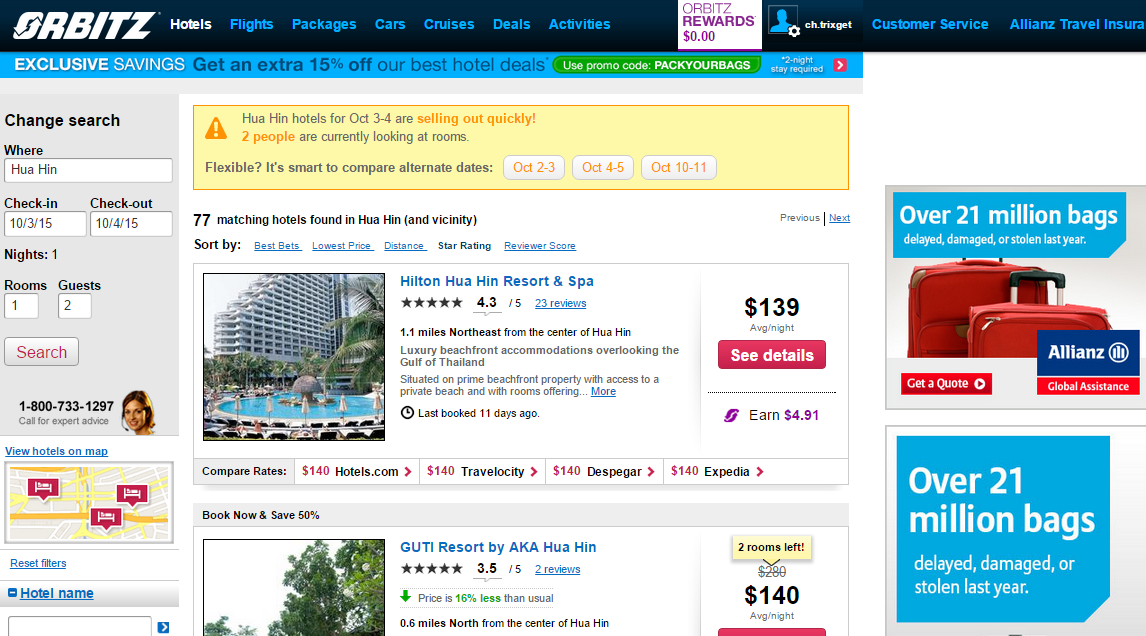This screenshot has height=636, width=1146.
Task: Submit hotel name filter arrow button
Action: click(x=164, y=627)
